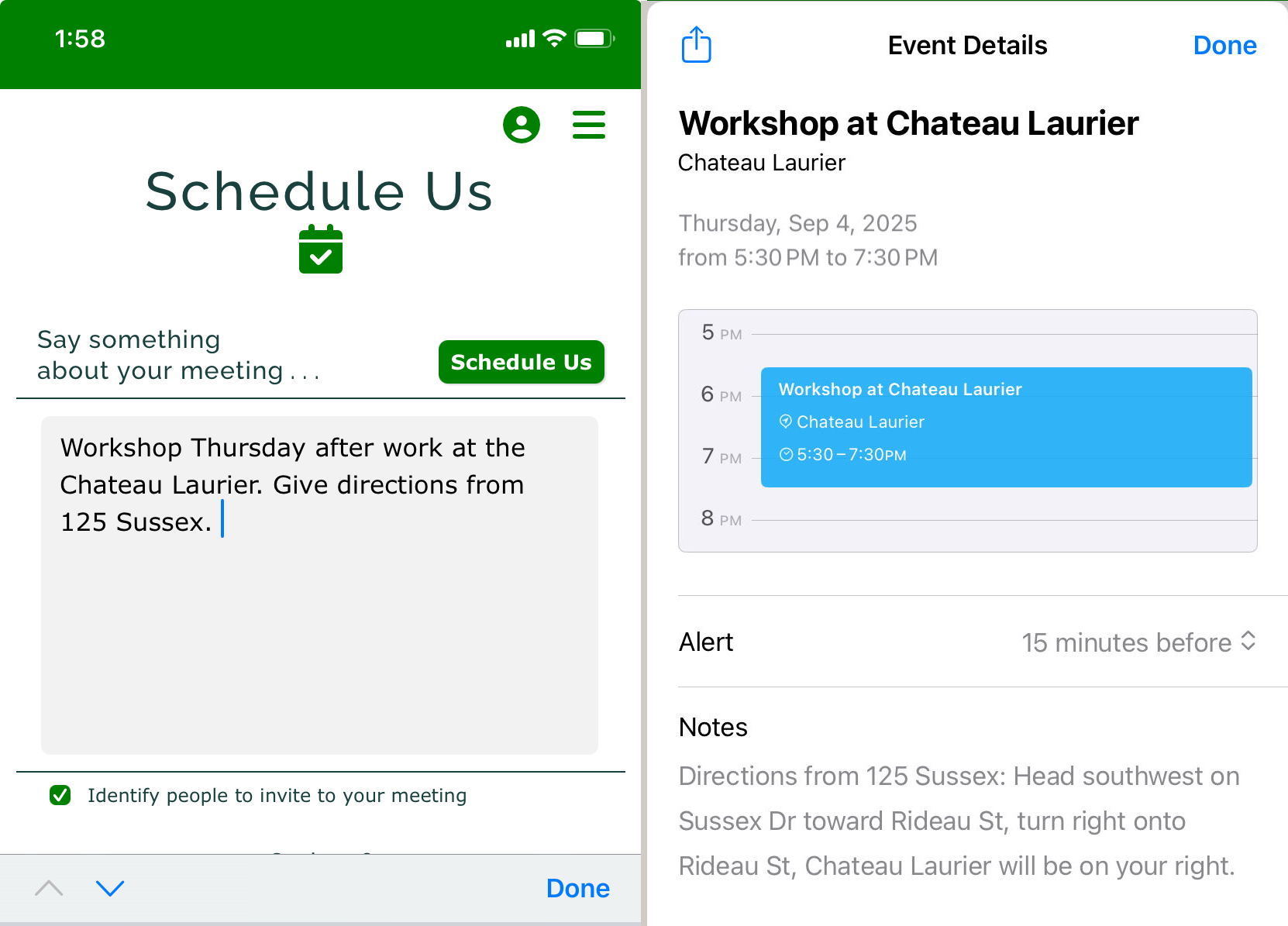Open the hamburger menu
The height and width of the screenshot is (926, 1288).
588,125
